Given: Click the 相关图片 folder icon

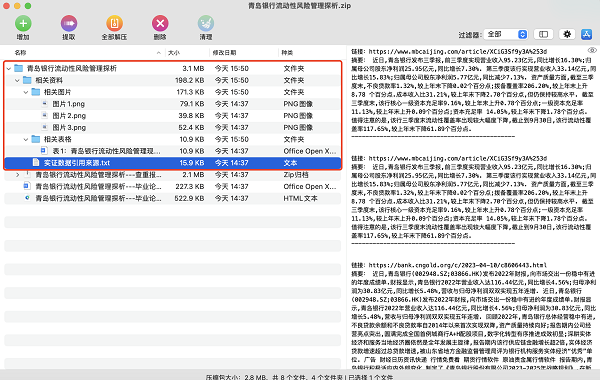Looking at the screenshot, I should click(x=36, y=92).
